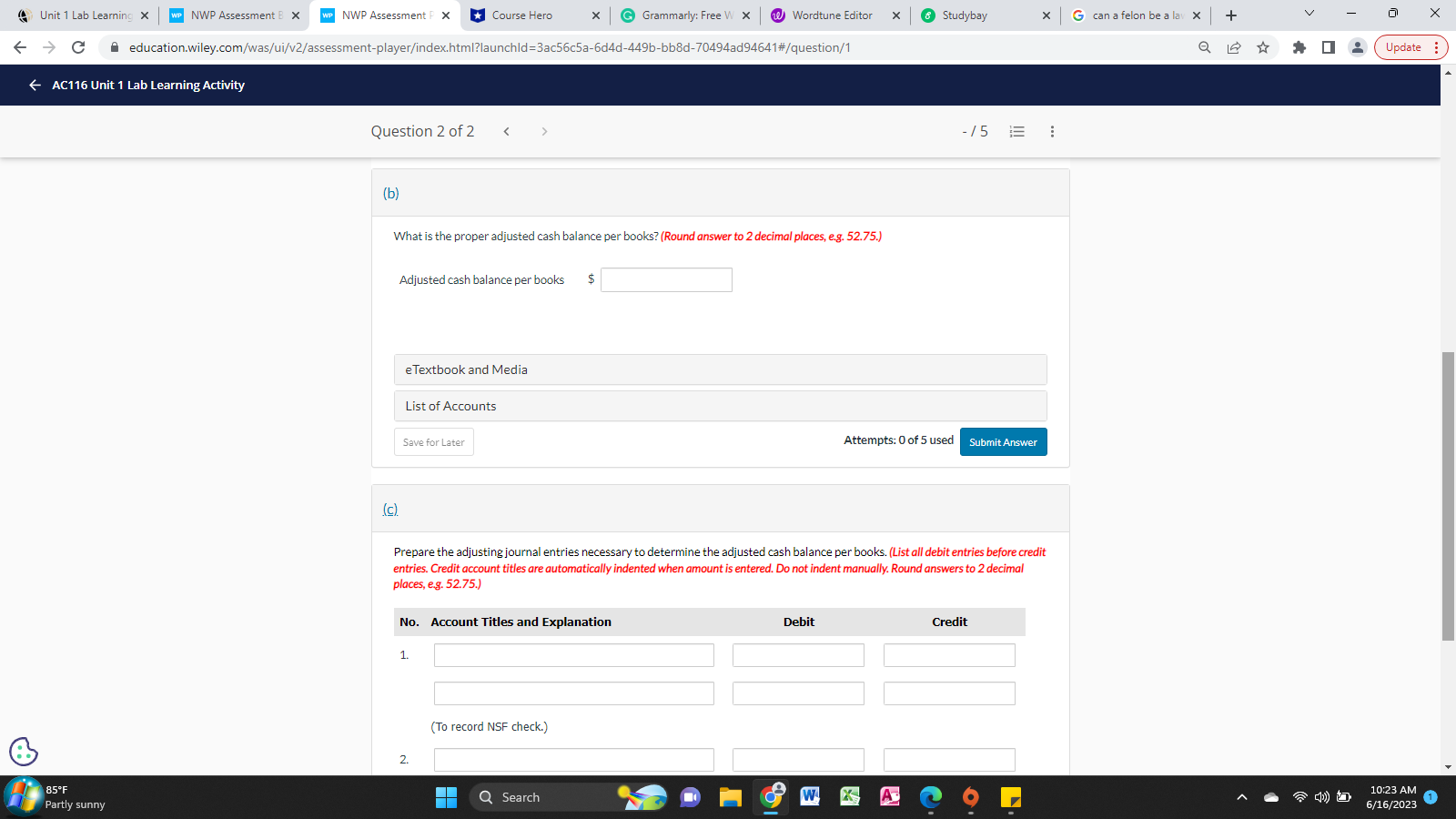Toggle the Chrome side panel

pyautogui.click(x=1329, y=47)
